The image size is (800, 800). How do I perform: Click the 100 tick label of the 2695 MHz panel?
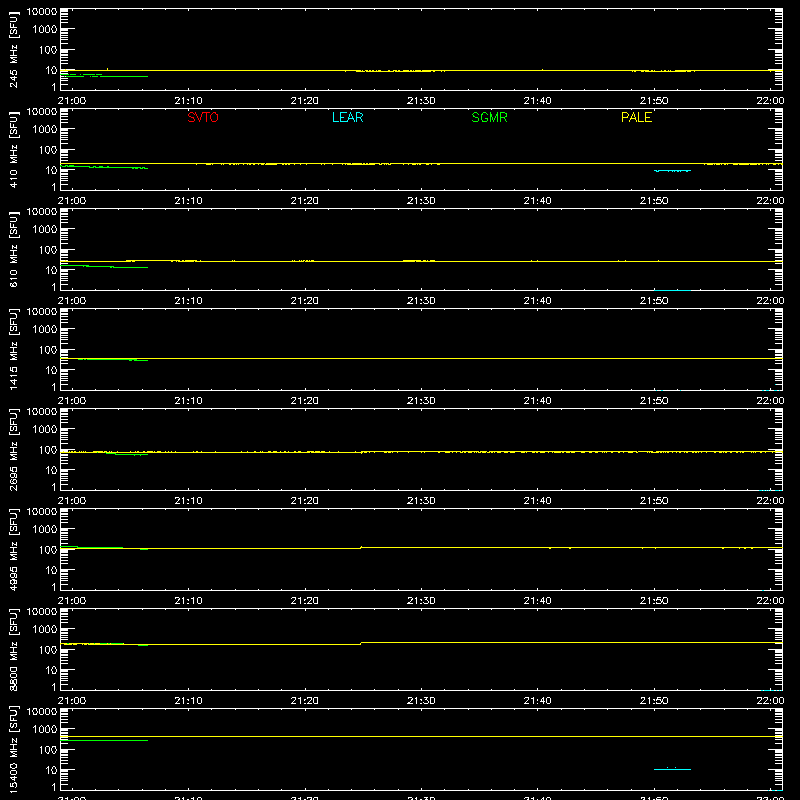pyautogui.click(x=48, y=449)
